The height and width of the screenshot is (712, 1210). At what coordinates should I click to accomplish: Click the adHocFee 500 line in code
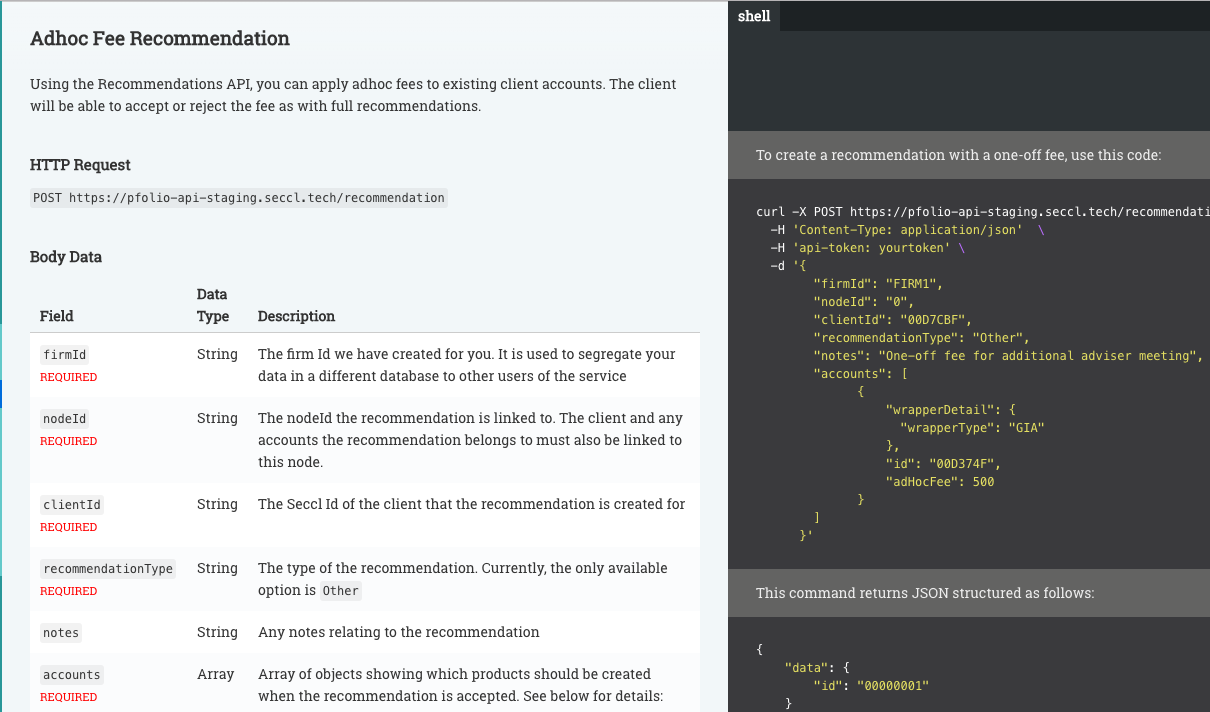coord(939,482)
